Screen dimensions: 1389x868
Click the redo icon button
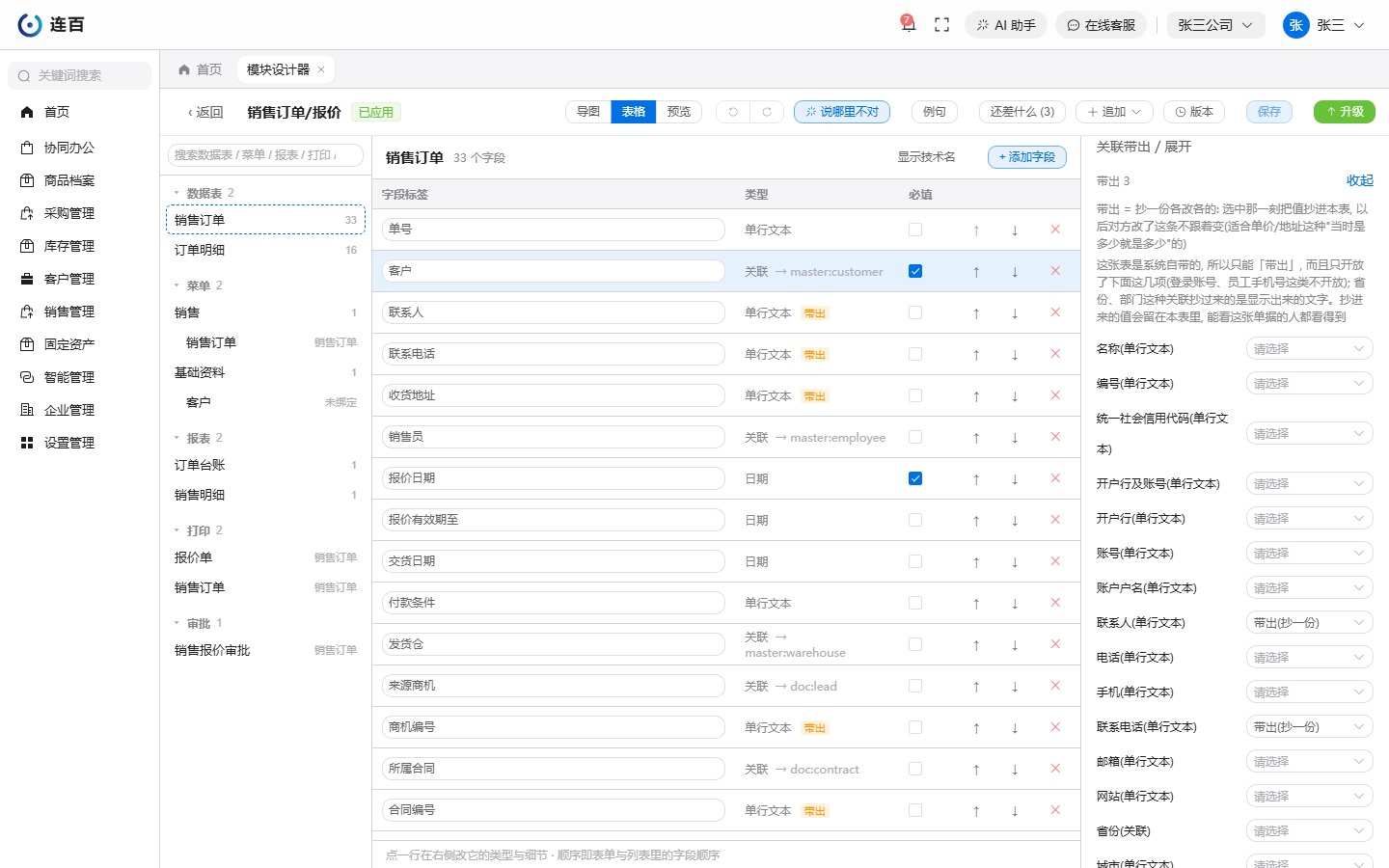[x=767, y=112]
